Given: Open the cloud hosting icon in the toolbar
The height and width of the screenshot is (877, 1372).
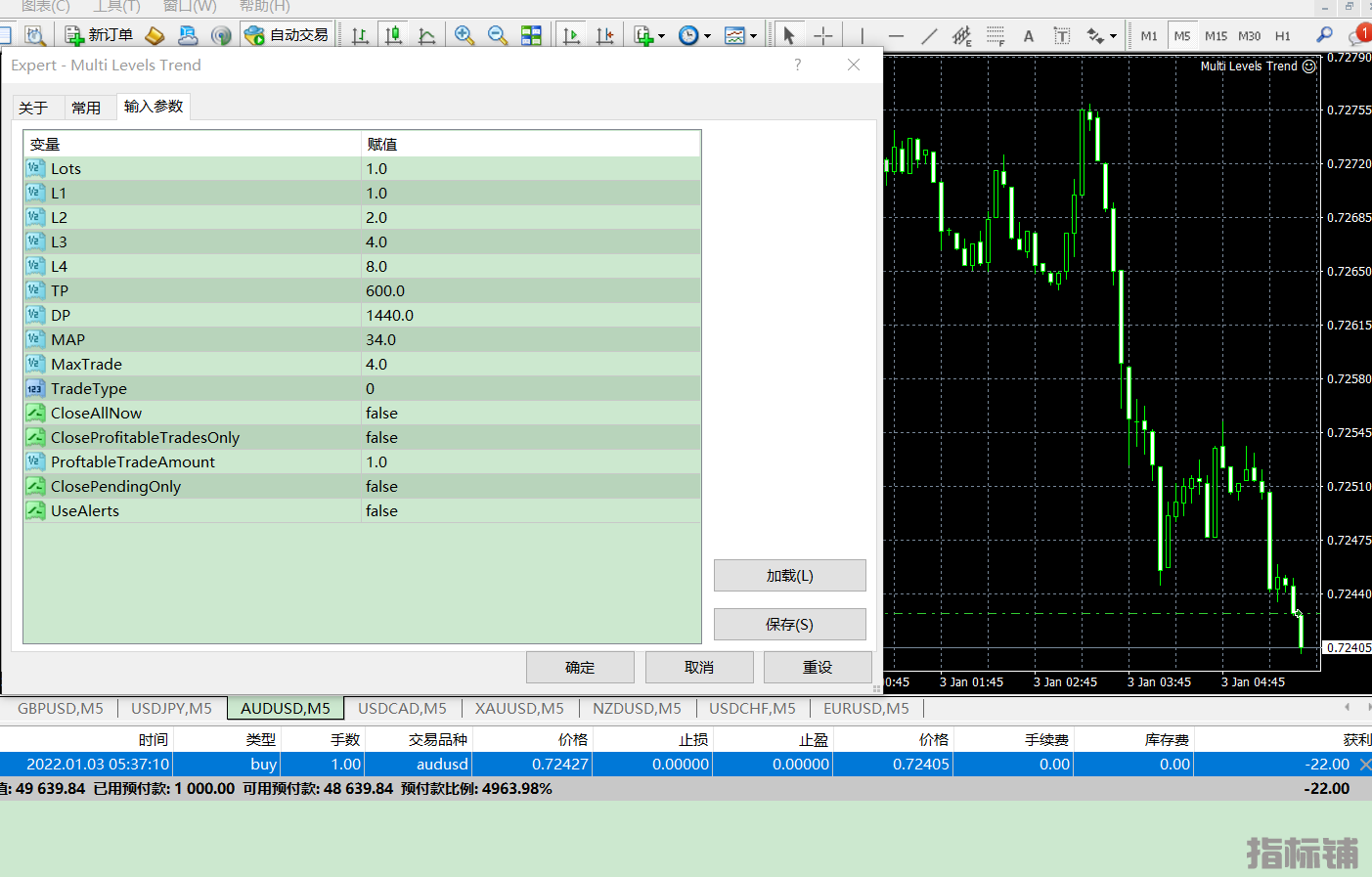Looking at the screenshot, I should pyautogui.click(x=188, y=35).
